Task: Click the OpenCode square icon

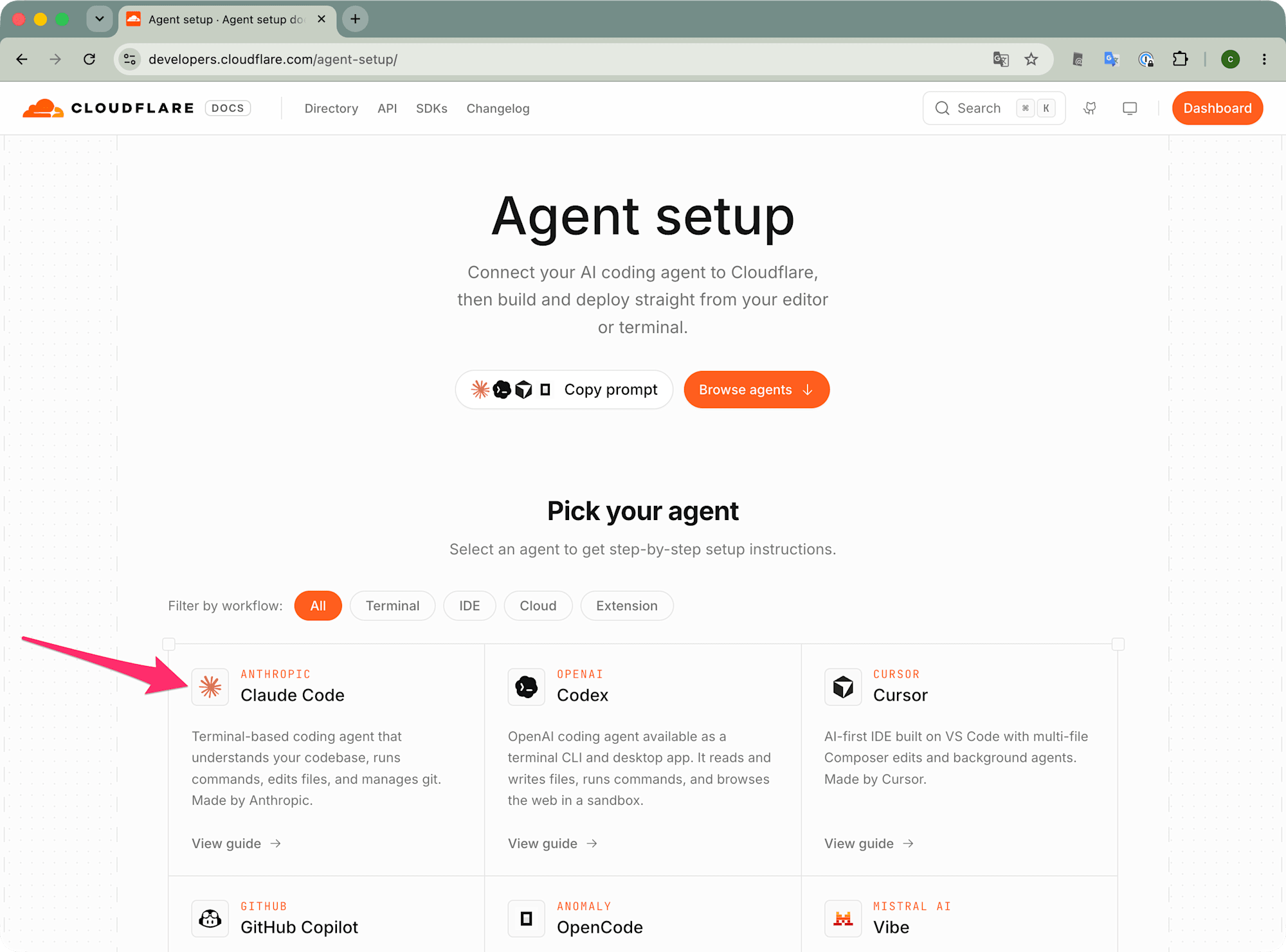Action: pos(527,919)
